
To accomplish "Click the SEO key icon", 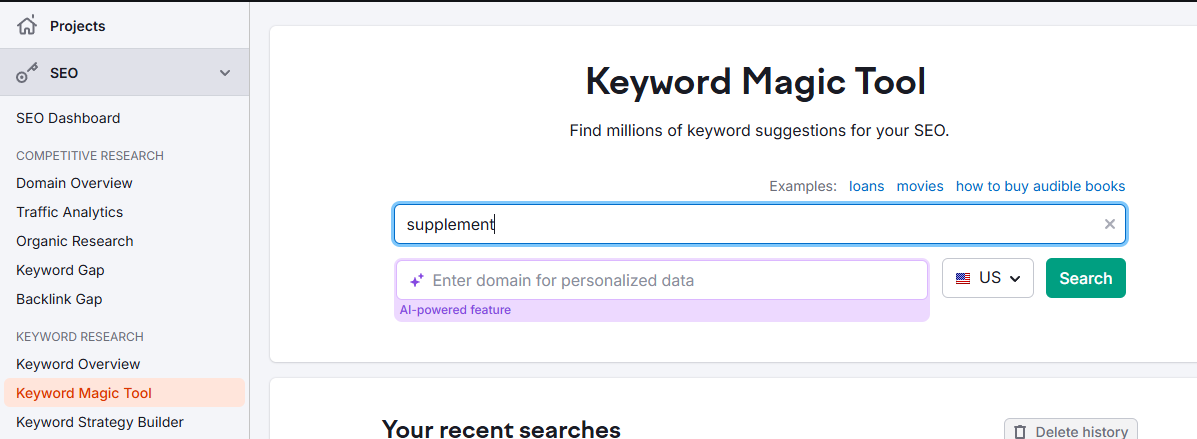I will click(x=27, y=73).
